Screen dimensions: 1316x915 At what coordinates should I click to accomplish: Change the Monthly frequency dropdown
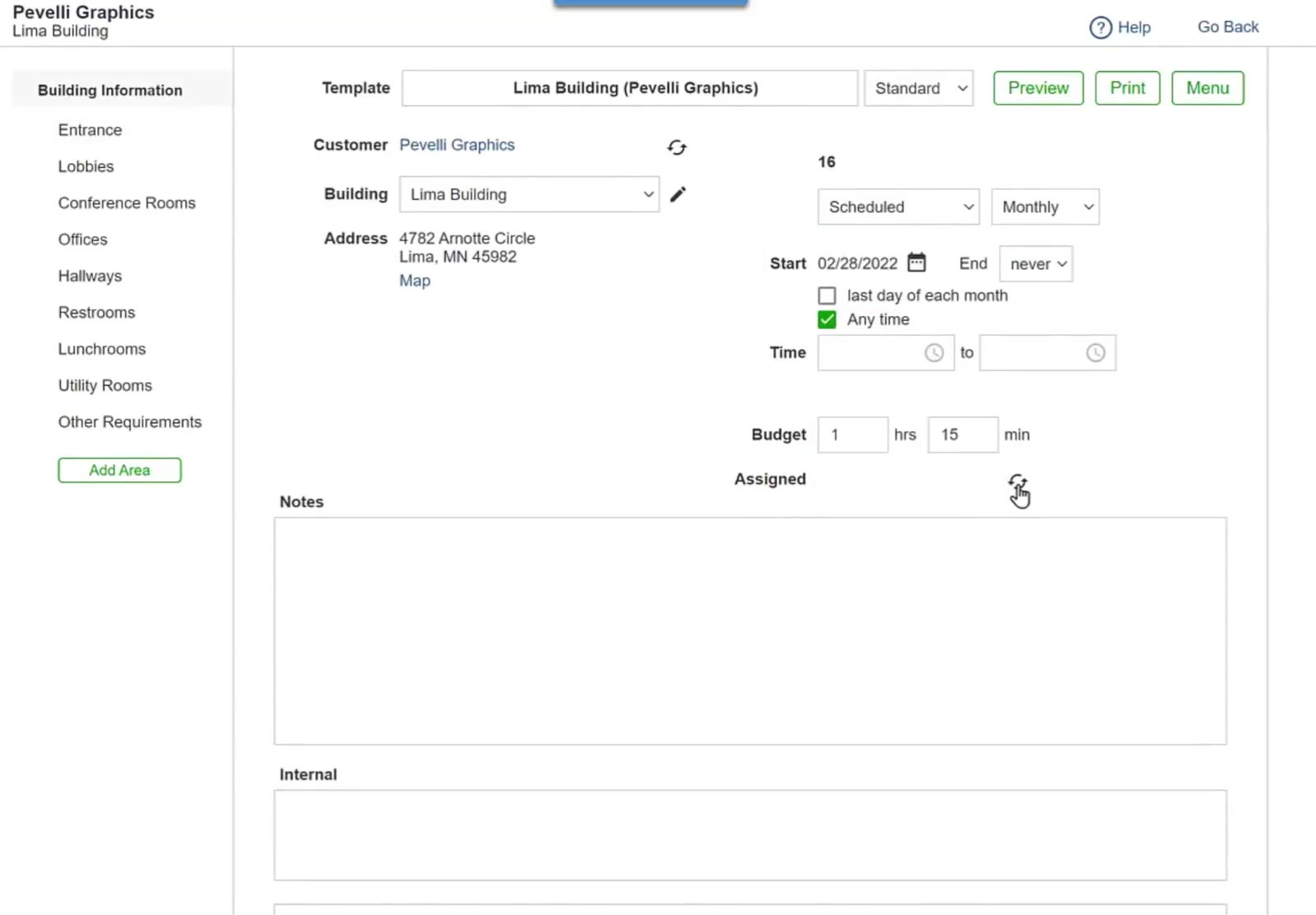(1045, 207)
